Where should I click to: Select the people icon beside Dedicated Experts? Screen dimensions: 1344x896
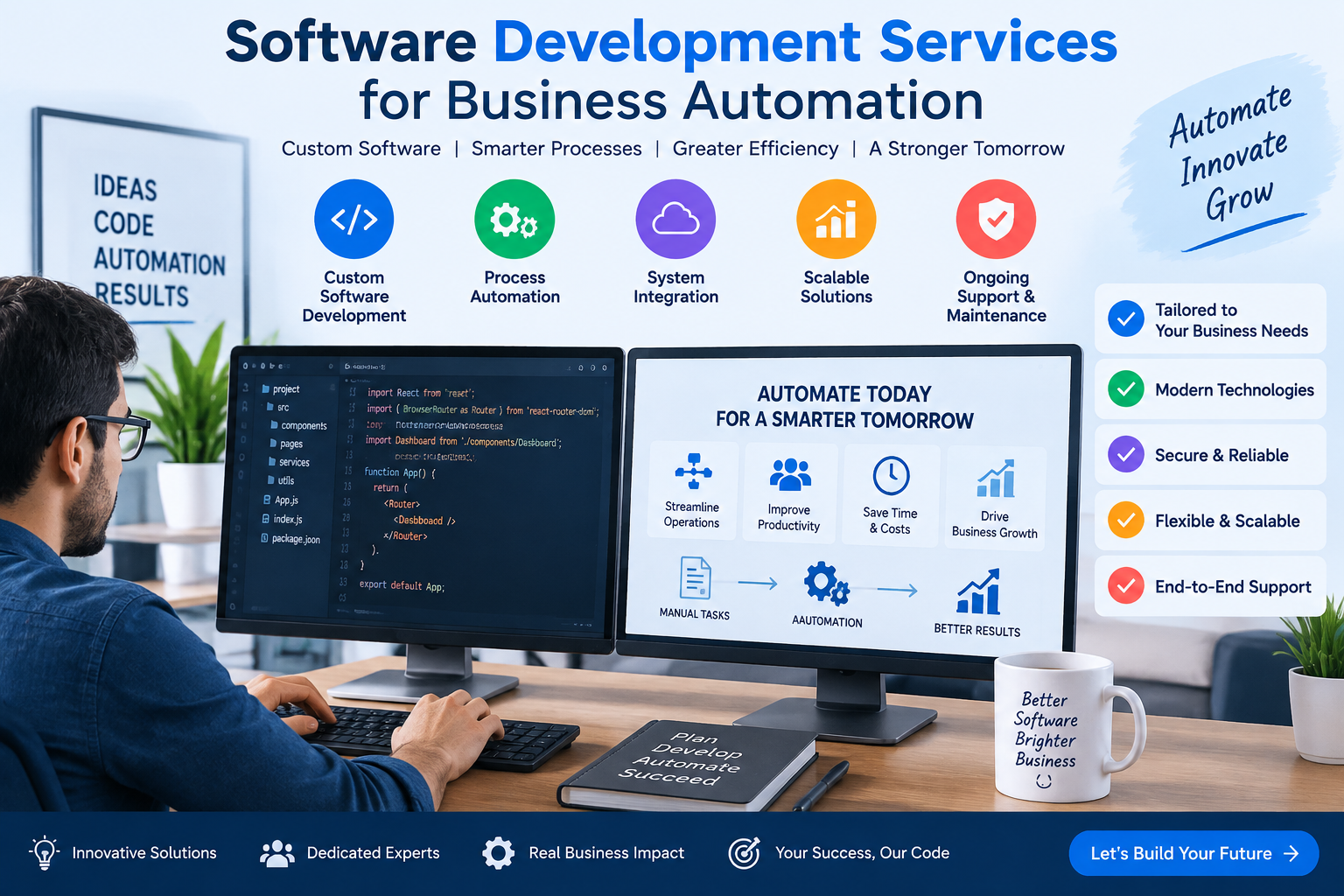[277, 853]
